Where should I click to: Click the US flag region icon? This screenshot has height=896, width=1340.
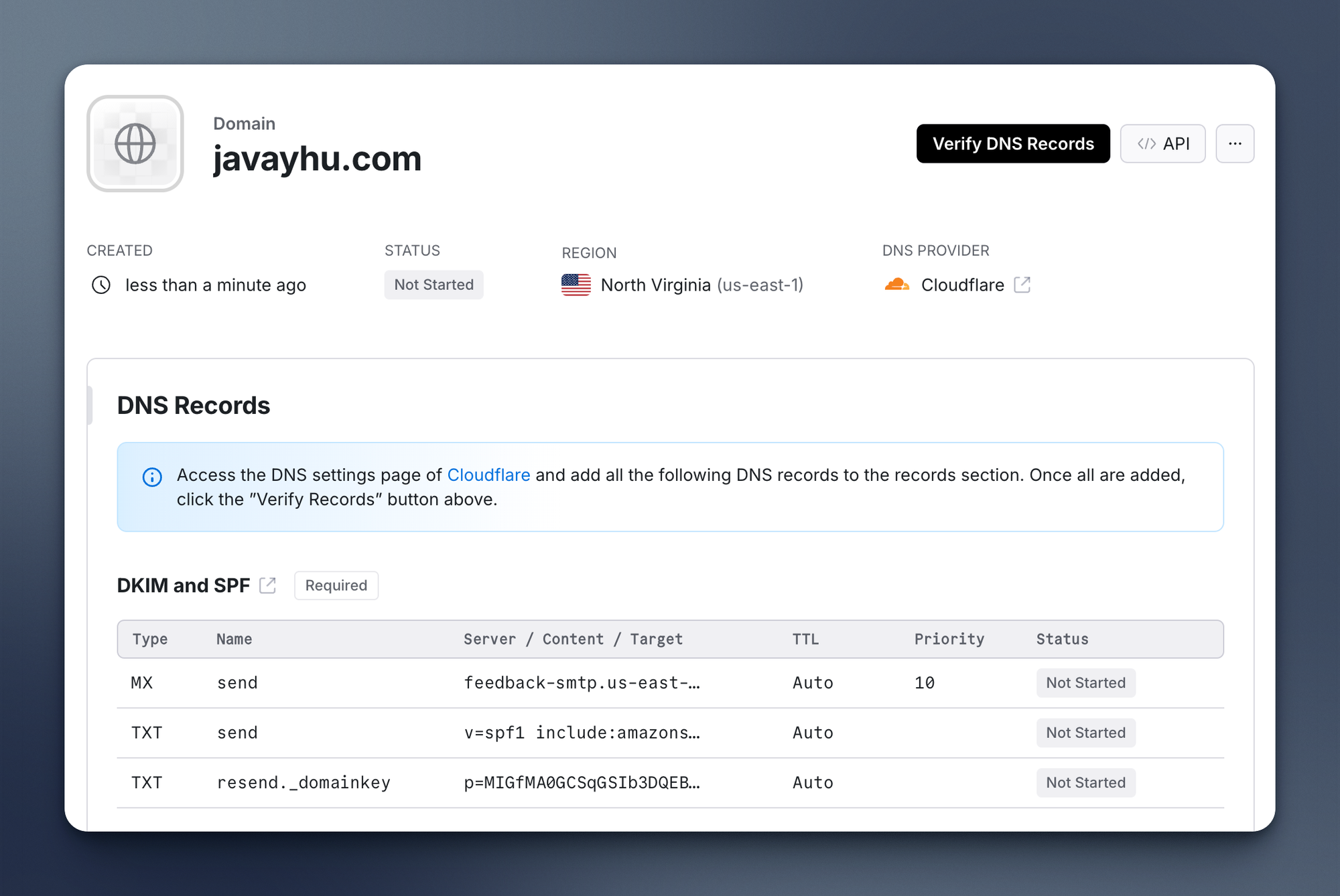tap(576, 285)
